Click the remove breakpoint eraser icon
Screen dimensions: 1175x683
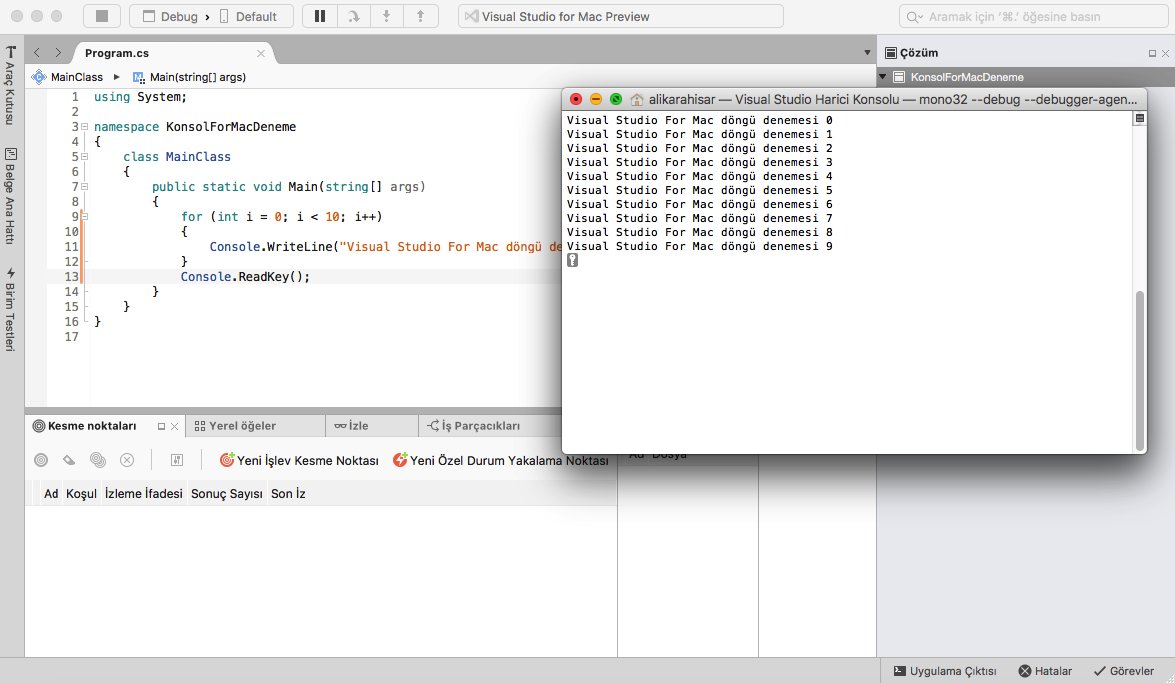click(x=69, y=460)
